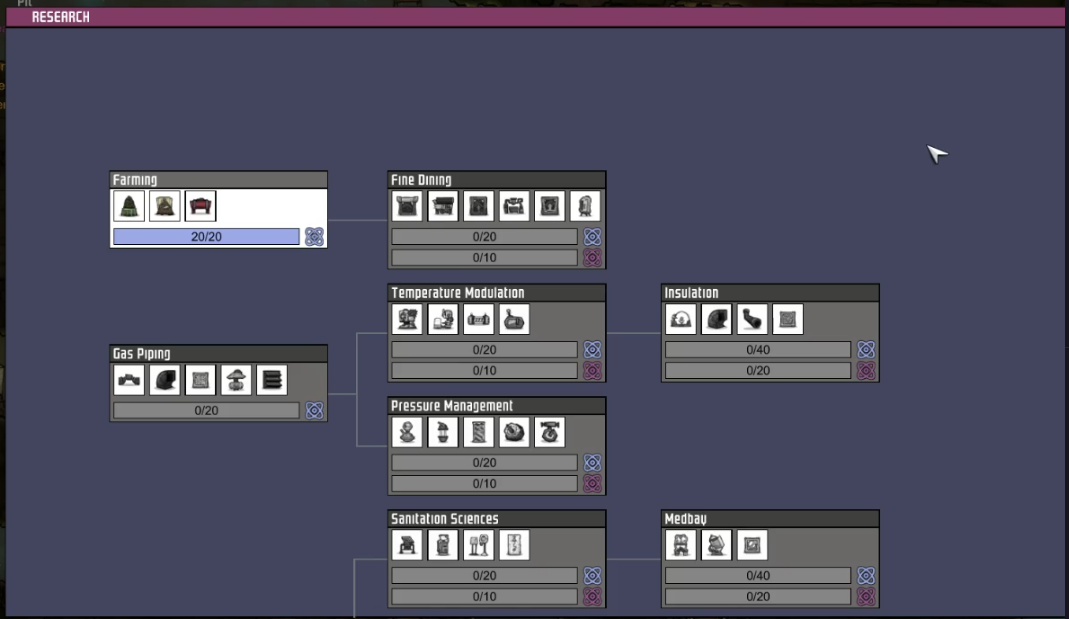This screenshot has width=1069, height=619.
Task: Click the blue research point icon in Medbay
Action: [x=866, y=576]
